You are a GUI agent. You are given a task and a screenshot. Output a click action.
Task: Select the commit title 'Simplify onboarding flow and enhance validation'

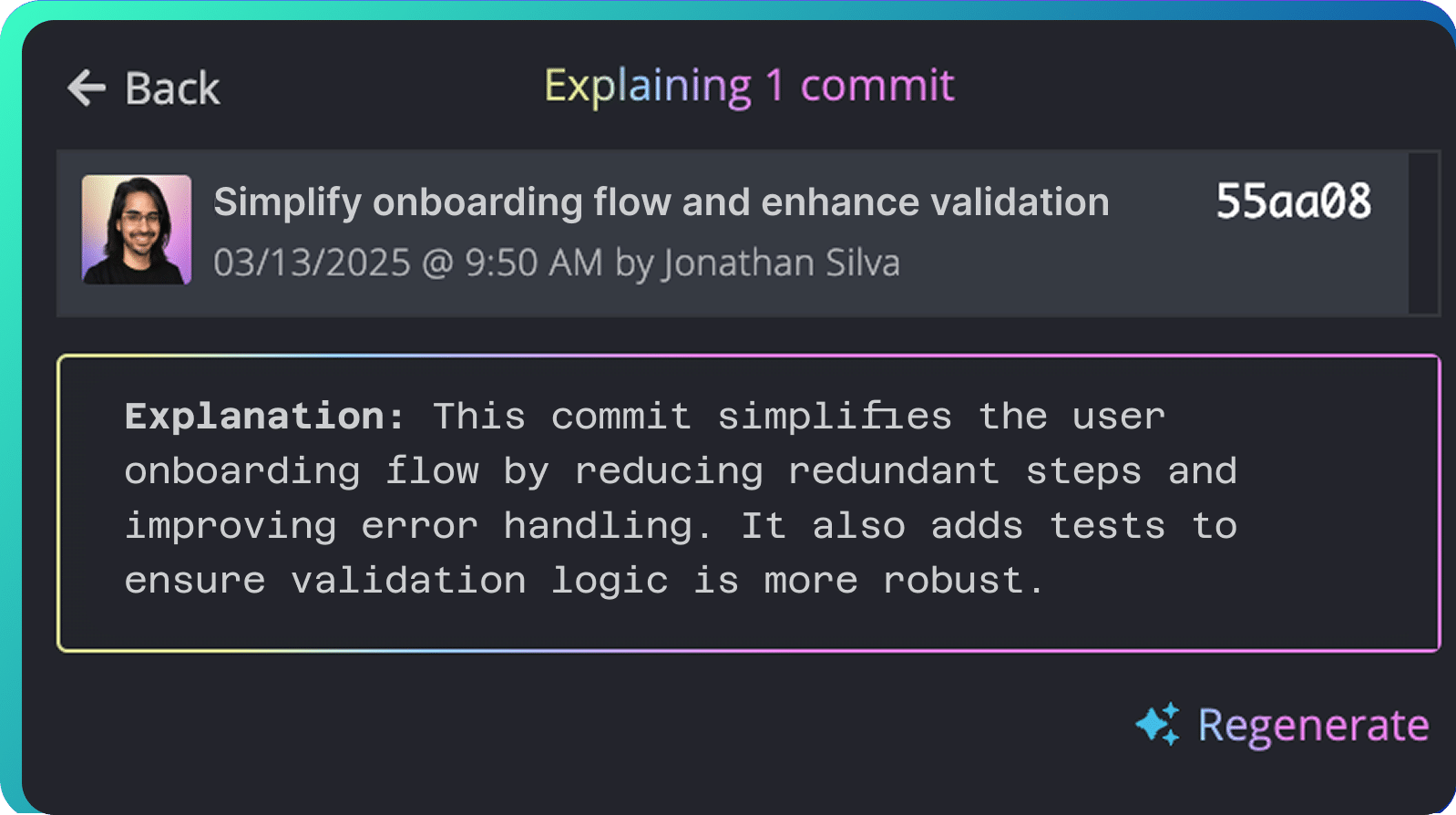[x=661, y=202]
